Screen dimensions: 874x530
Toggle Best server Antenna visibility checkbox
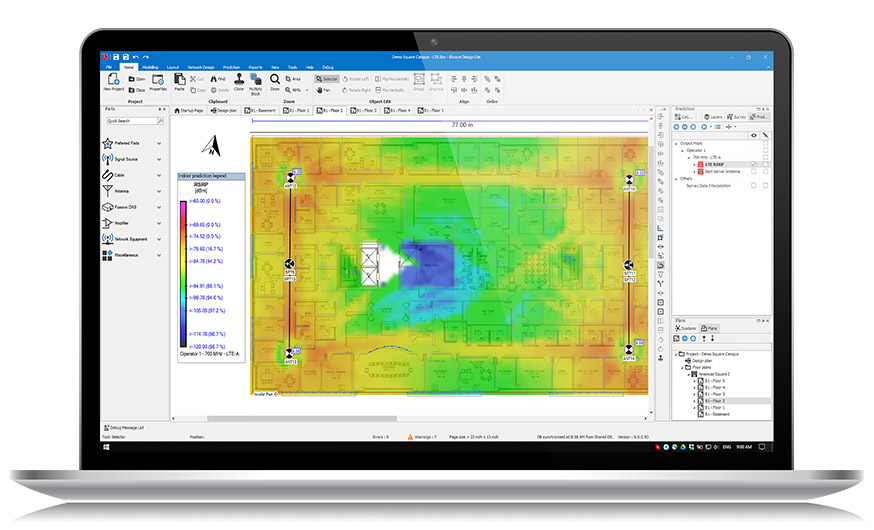click(754, 172)
